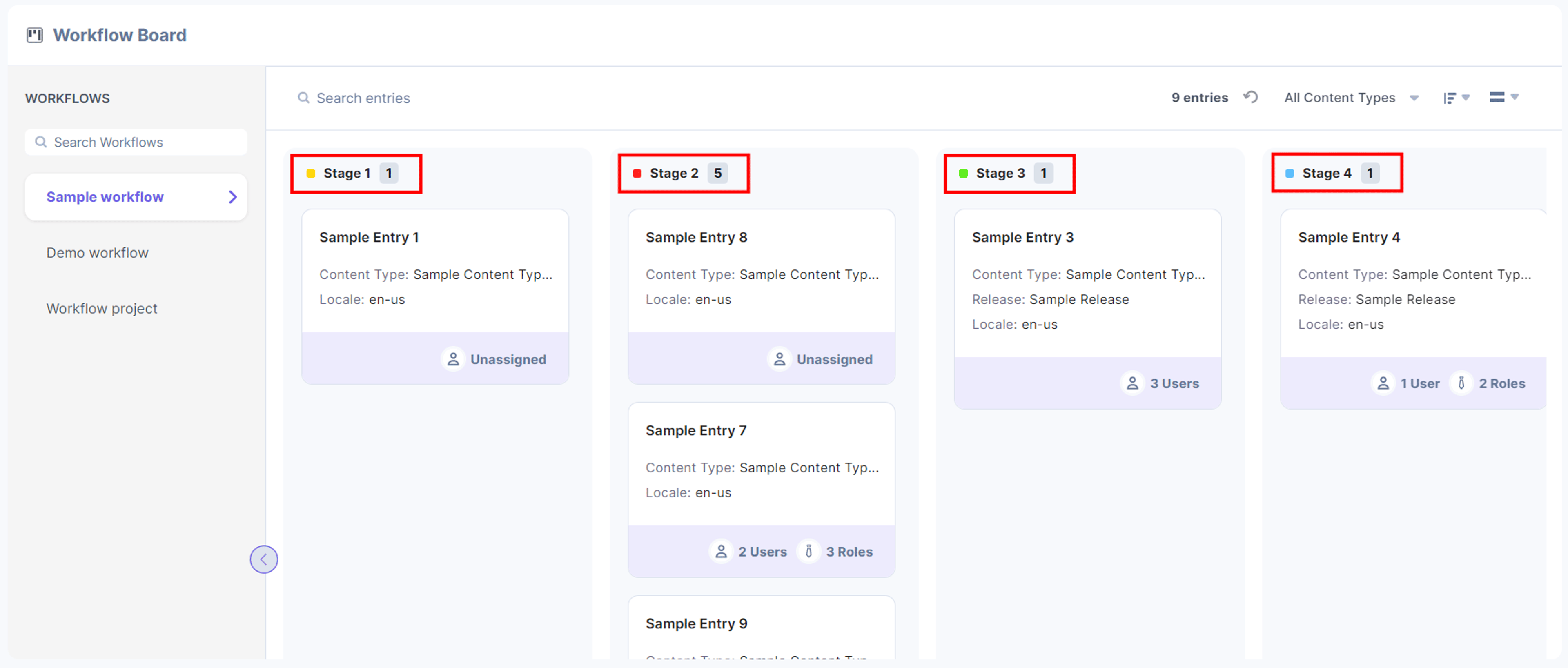1568x668 pixels.
Task: Click user icon on Sample Entry 8 card
Action: click(x=779, y=359)
